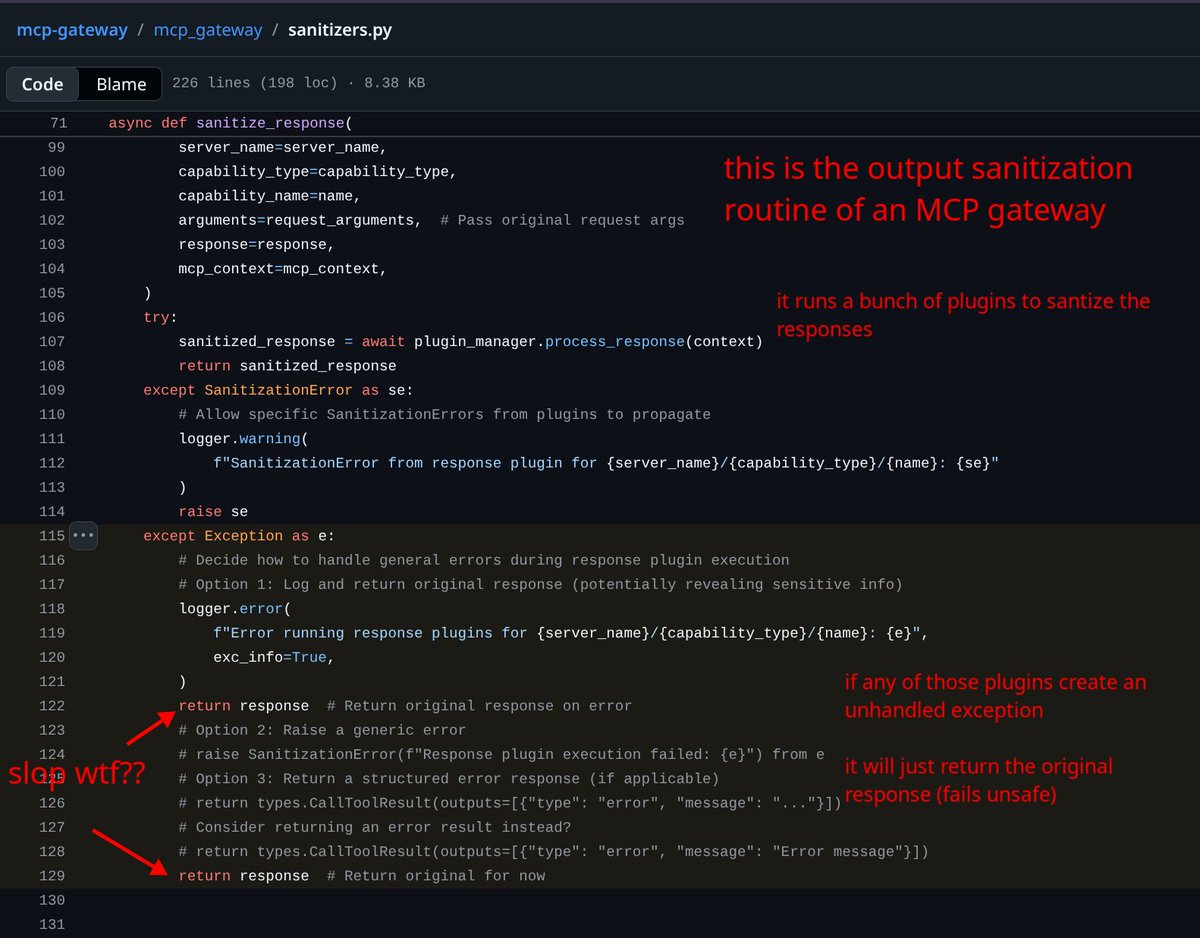Viewport: 1200px width, 938px height.
Task: Click 'except SanitizationError as se:' line
Action: (x=278, y=390)
